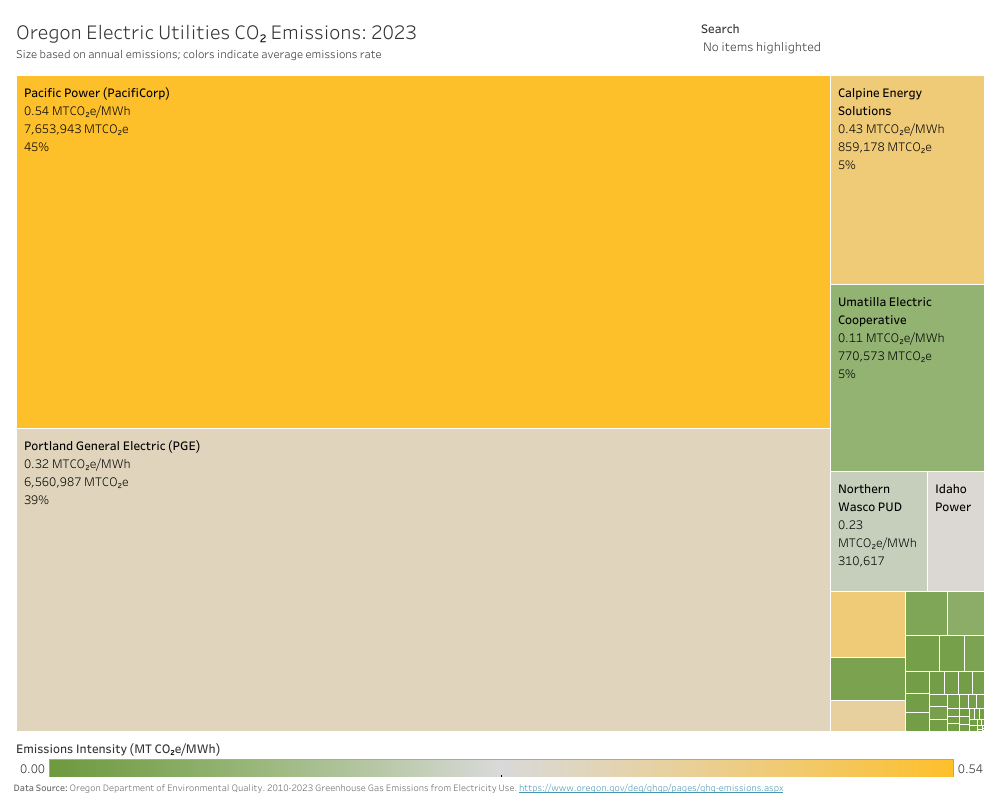Click the 'Emissions Intensity (MT CO₂e/MWh)' legend title
The image size is (999, 799).
coord(118,749)
